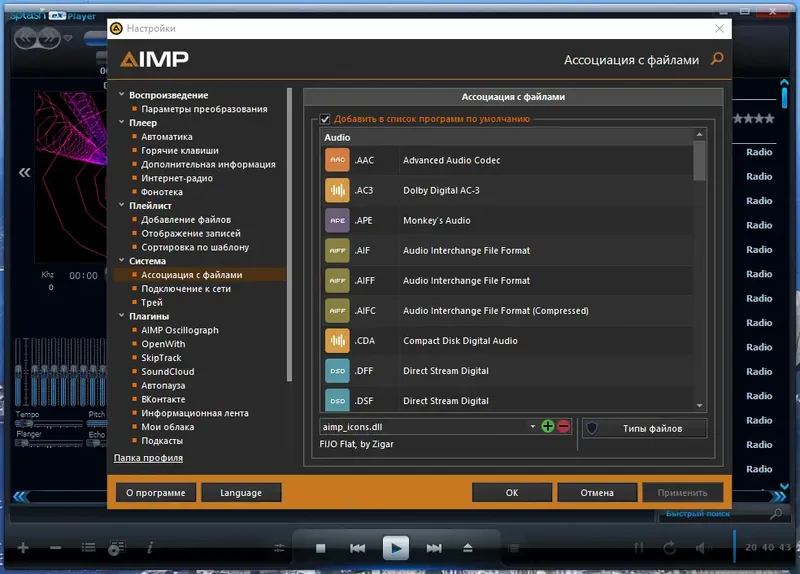Select Горячие клавиши in settings tree
Viewport: 800px width, 574px height.
pyautogui.click(x=180, y=151)
